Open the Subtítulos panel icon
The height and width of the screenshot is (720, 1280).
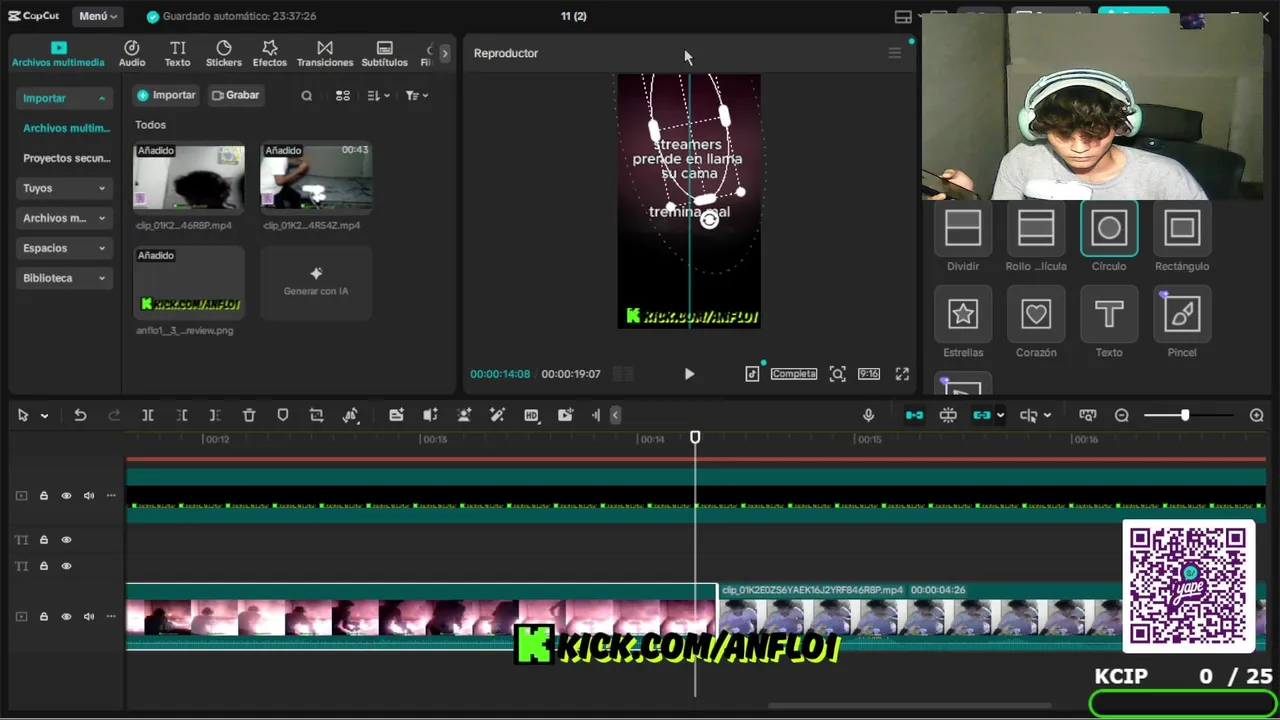[x=384, y=54]
